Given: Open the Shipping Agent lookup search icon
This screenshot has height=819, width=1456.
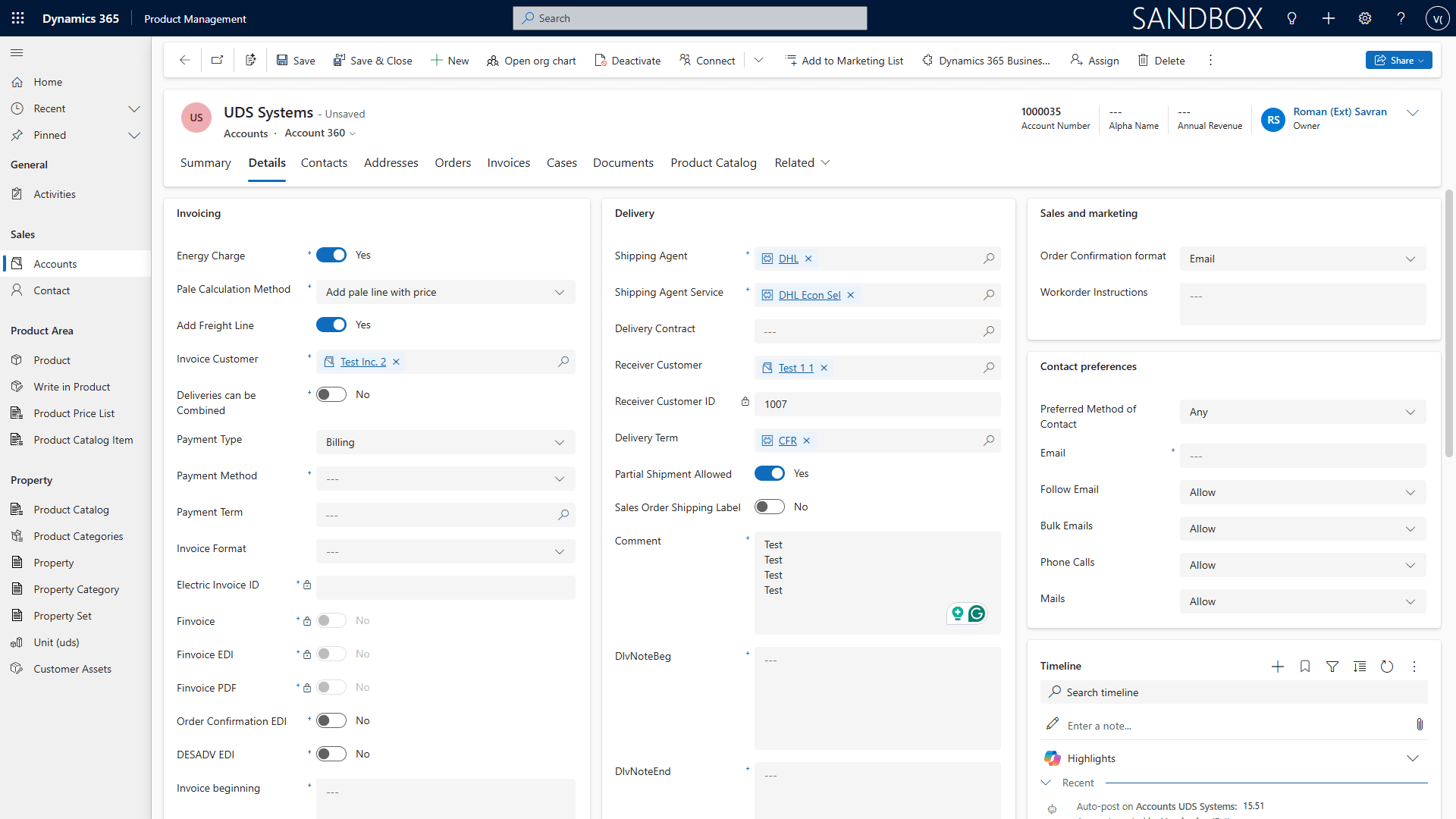Looking at the screenshot, I should 988,259.
